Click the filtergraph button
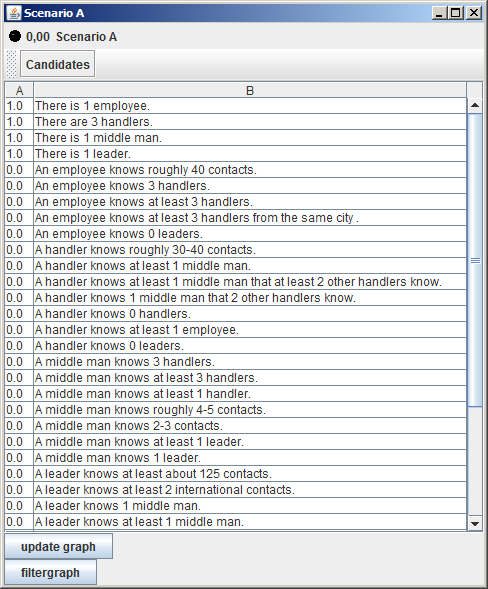The height and width of the screenshot is (589, 488). (x=50, y=572)
